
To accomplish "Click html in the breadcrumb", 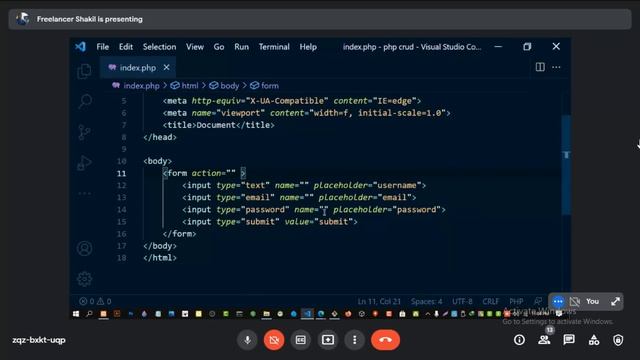I will (190, 86).
